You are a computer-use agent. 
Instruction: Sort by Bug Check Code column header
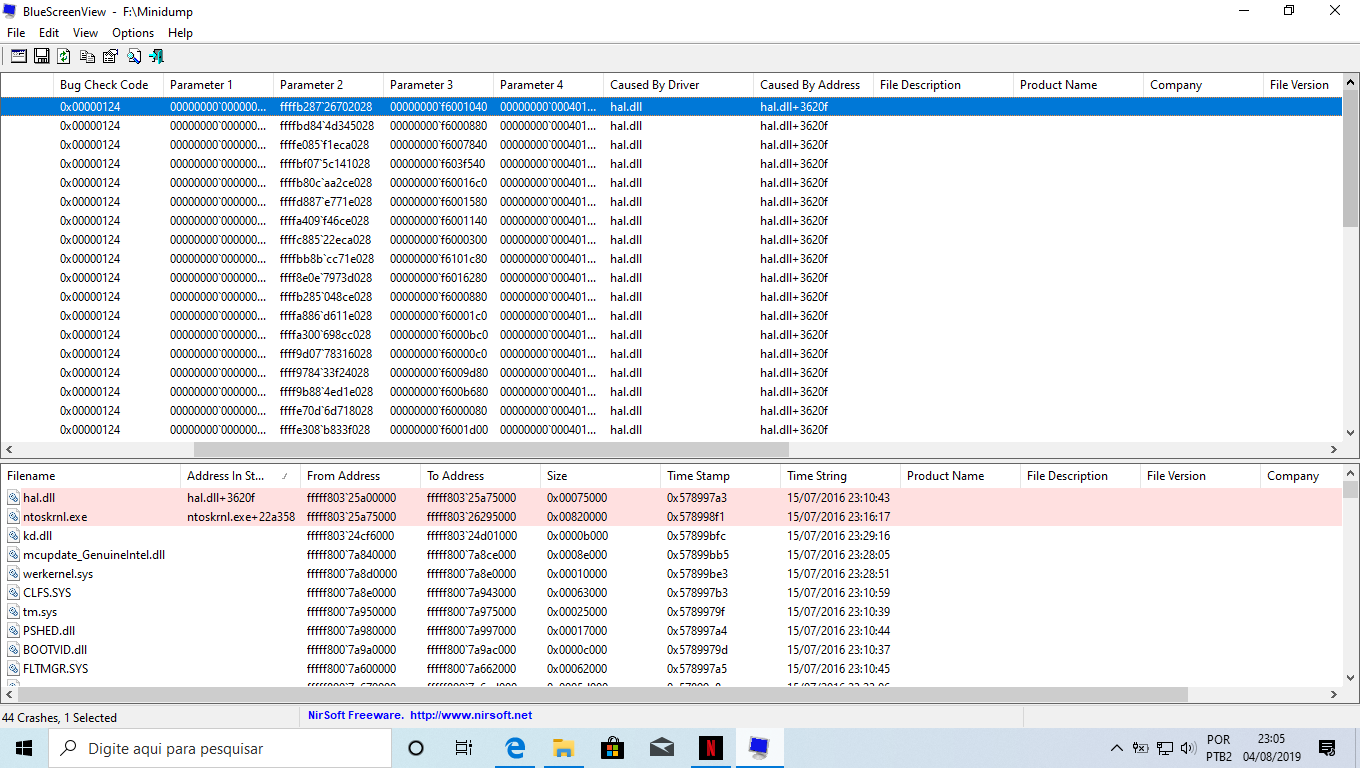tap(108, 85)
